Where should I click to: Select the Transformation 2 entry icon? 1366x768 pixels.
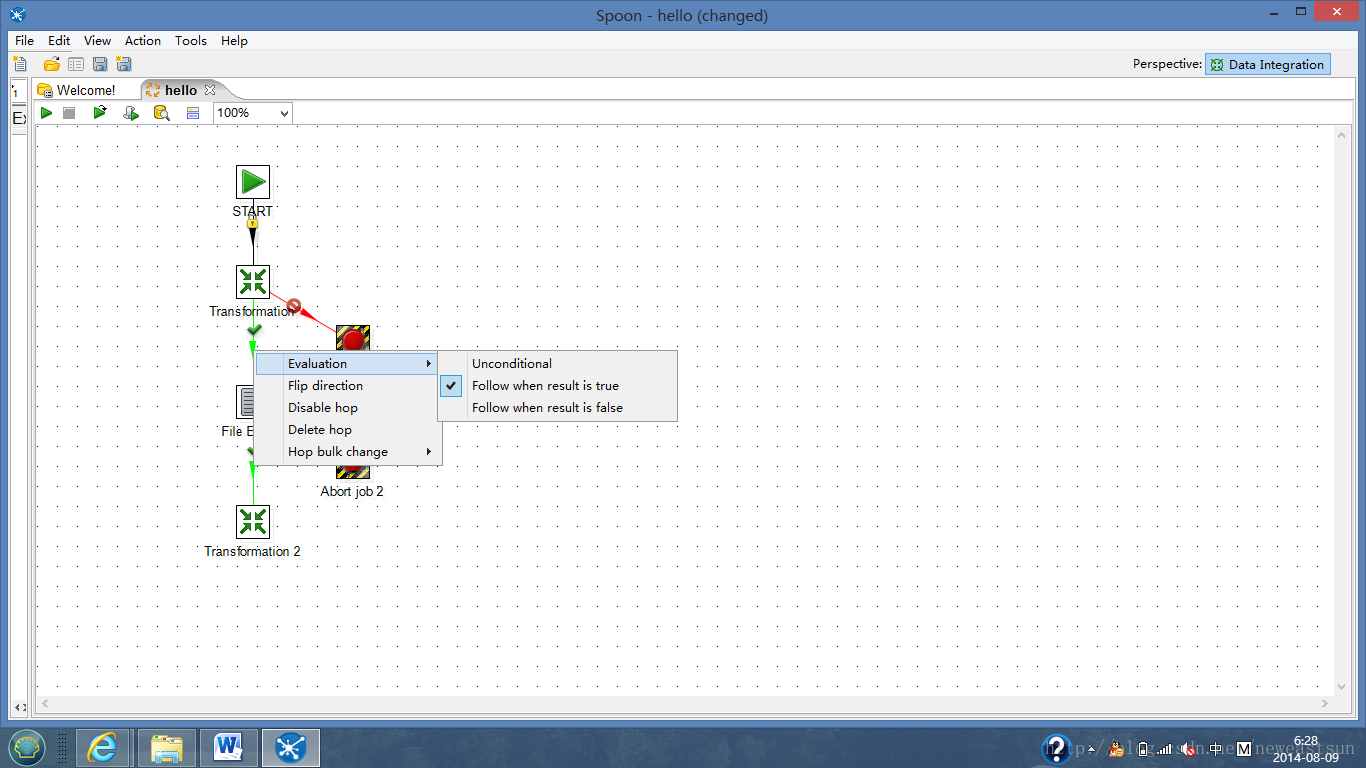point(253,522)
